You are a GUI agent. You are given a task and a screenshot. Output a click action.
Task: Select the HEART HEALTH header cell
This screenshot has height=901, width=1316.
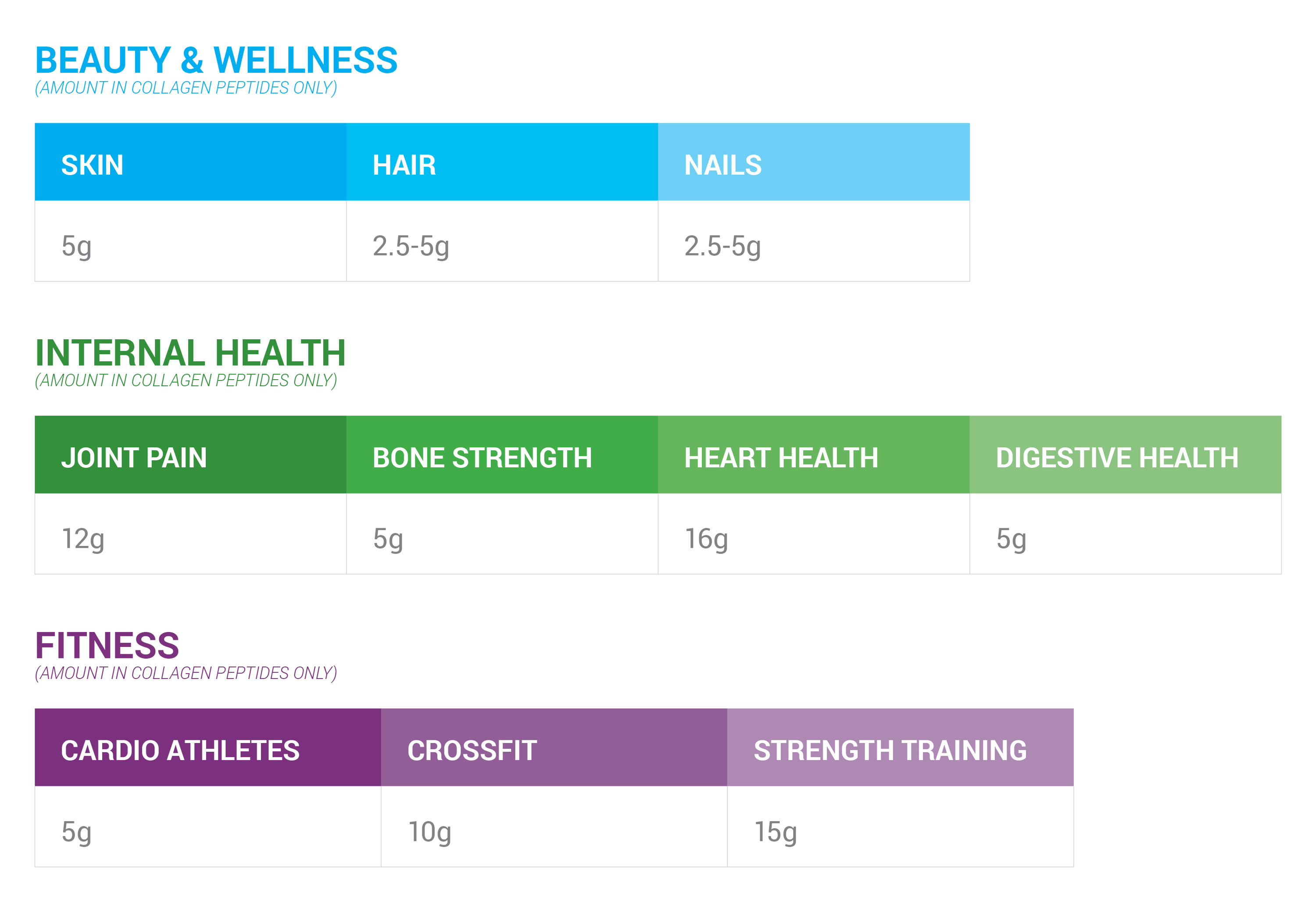point(814,455)
